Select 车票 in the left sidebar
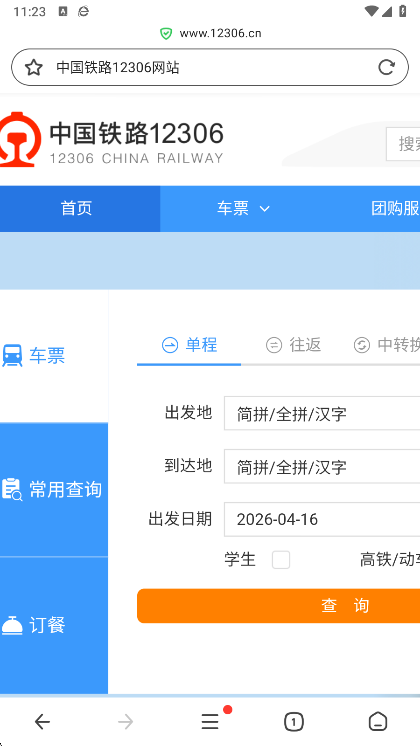The height and width of the screenshot is (746, 420). click(54, 355)
